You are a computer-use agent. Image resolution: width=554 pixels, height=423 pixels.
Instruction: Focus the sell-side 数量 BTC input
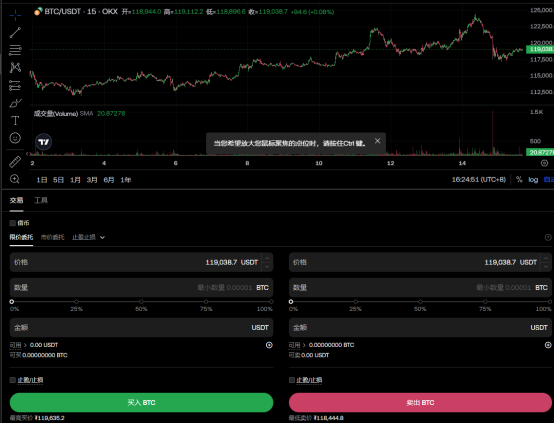coord(420,288)
